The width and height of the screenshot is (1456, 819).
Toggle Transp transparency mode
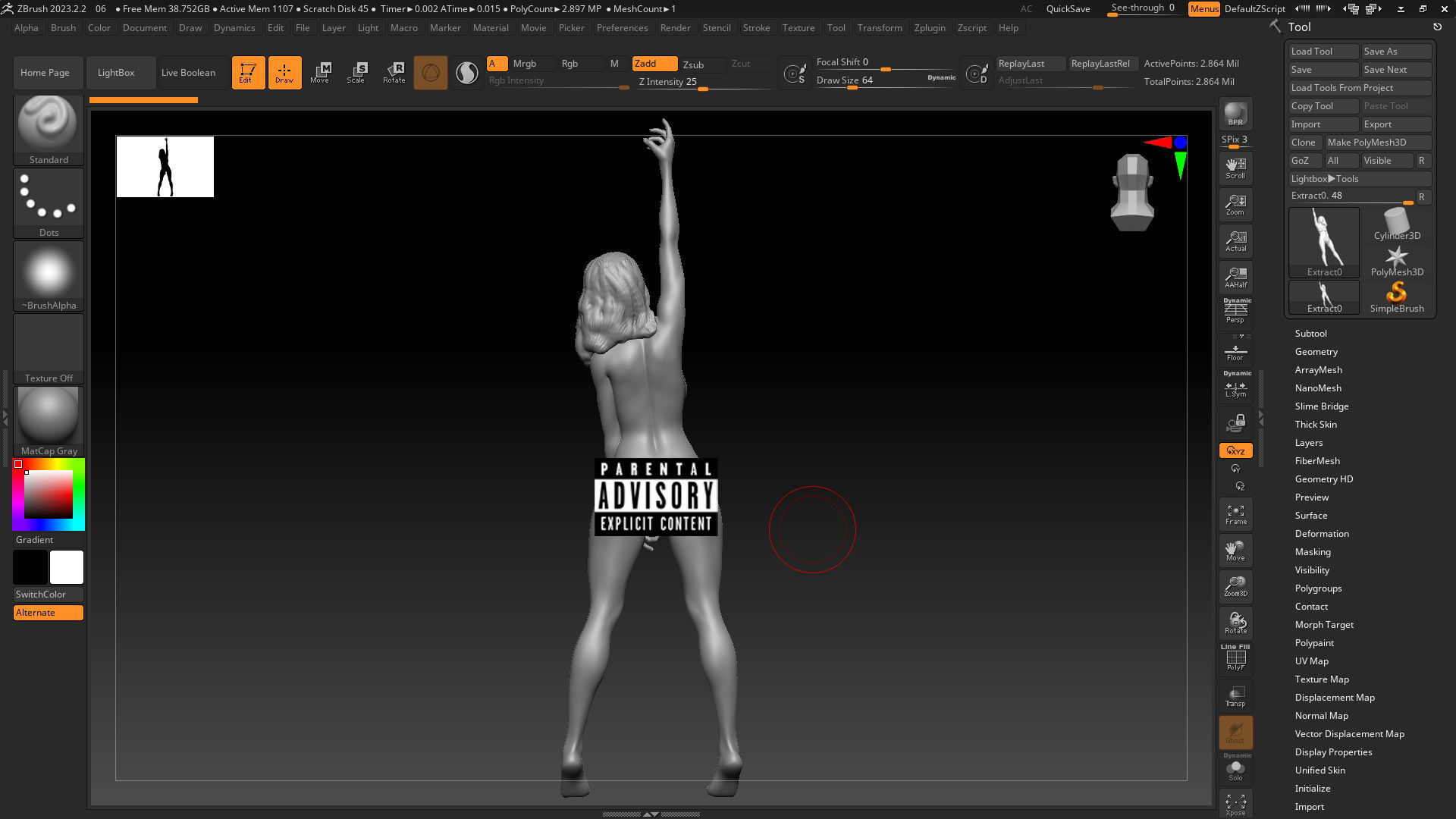(x=1235, y=696)
